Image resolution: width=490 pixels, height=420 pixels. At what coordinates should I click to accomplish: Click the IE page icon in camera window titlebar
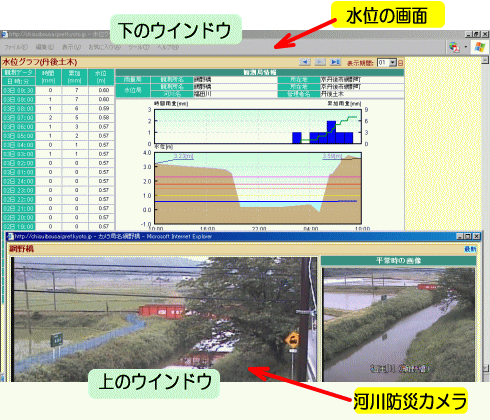click(10, 236)
